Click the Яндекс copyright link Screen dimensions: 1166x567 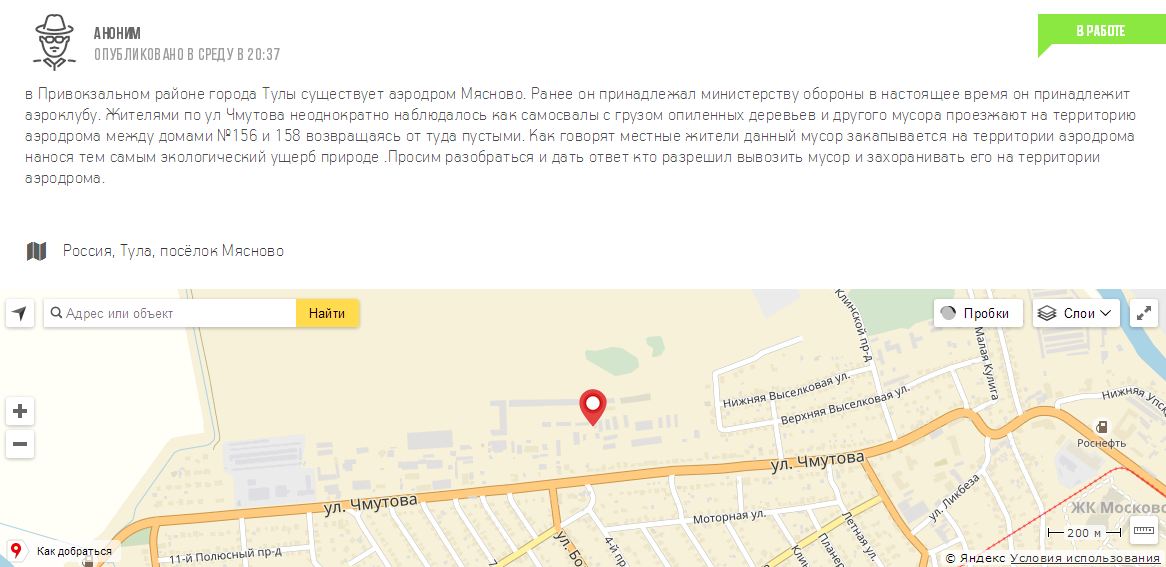(982, 558)
